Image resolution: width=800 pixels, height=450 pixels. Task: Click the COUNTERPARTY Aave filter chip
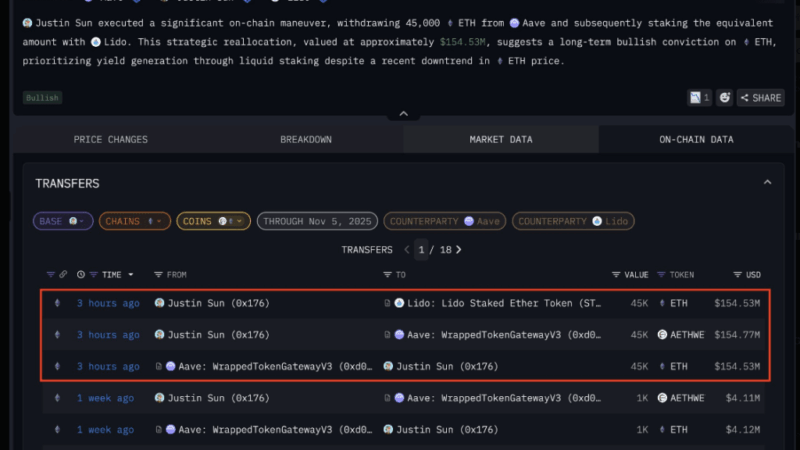444,221
